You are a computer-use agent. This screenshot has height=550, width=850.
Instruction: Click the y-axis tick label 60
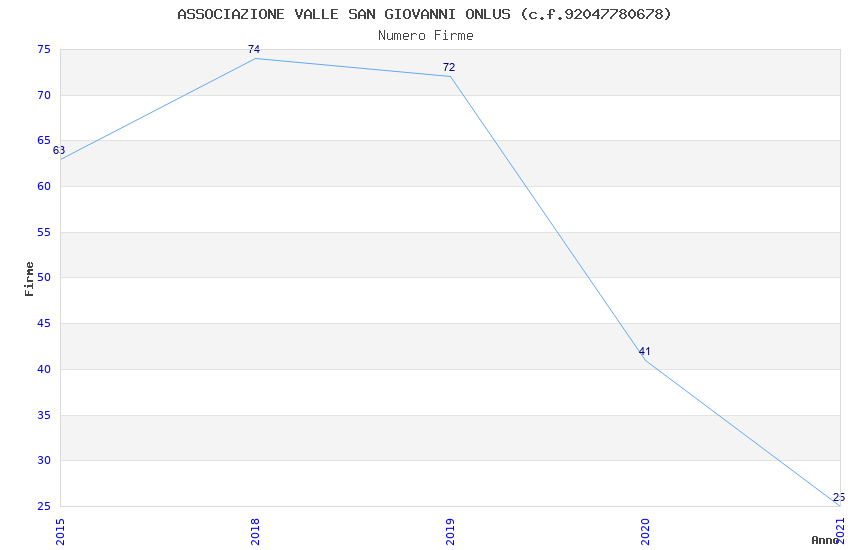(44, 186)
